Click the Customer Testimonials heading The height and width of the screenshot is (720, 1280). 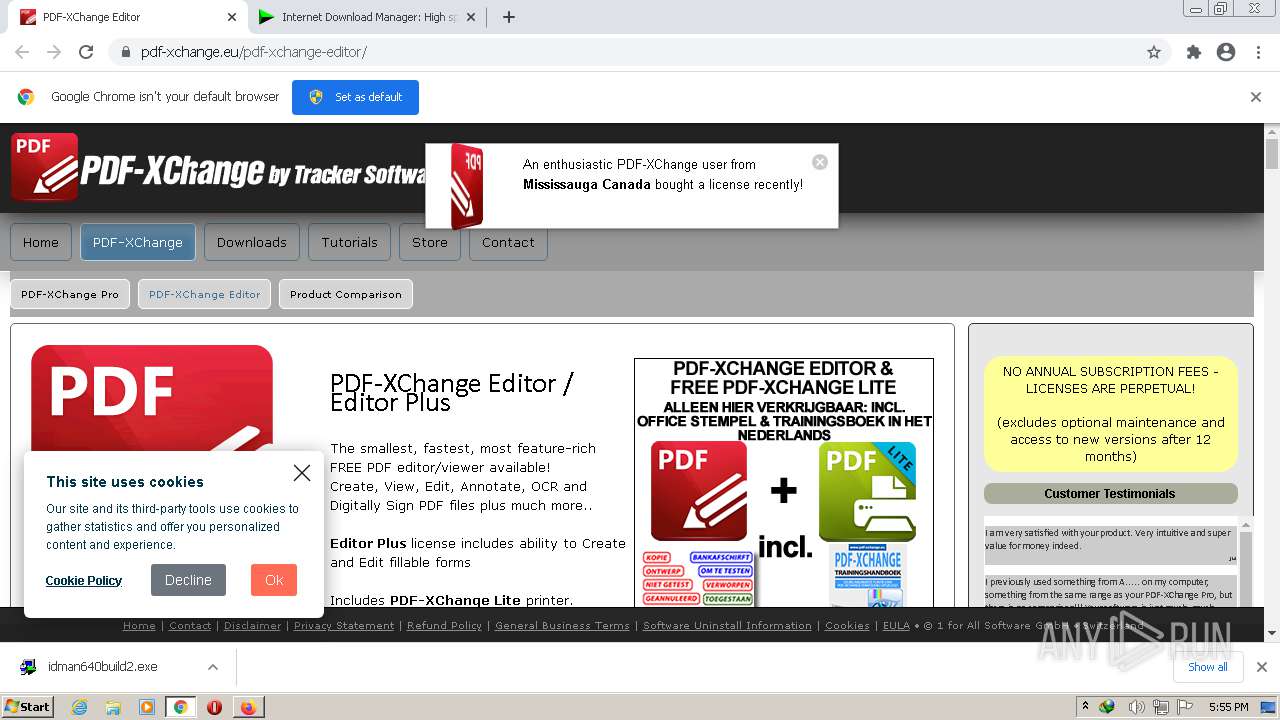click(1110, 493)
